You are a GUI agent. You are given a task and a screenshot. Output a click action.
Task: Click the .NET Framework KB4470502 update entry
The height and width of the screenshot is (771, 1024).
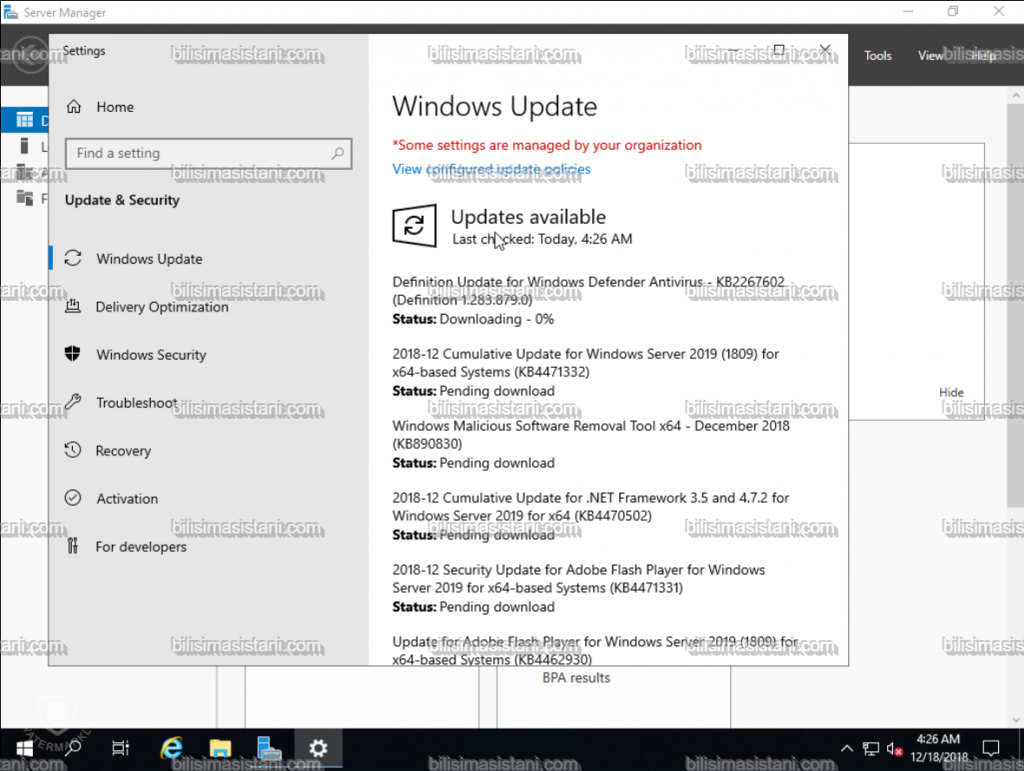tap(590, 516)
